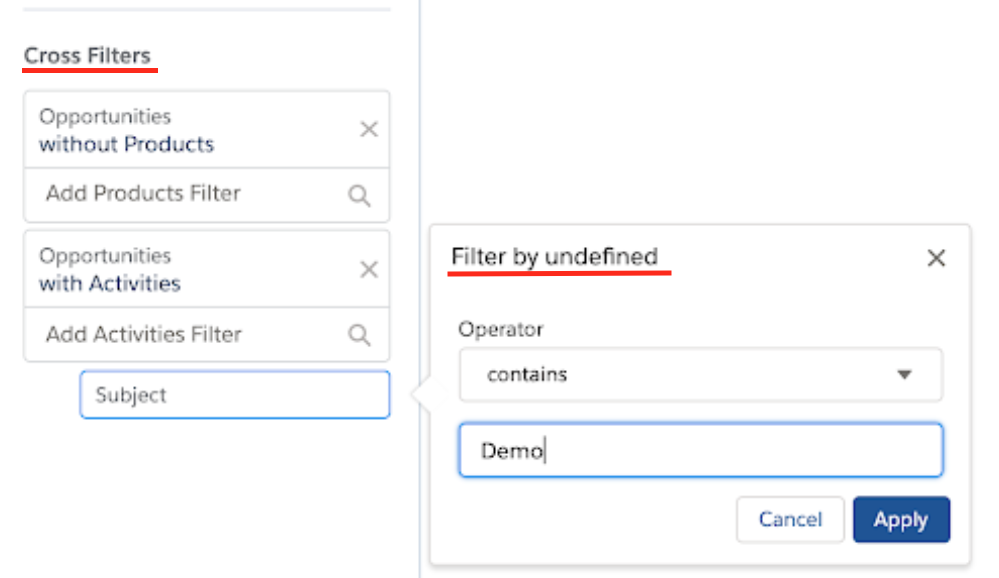Open the with Activities link
This screenshot has height=578, width=999.
[110, 284]
